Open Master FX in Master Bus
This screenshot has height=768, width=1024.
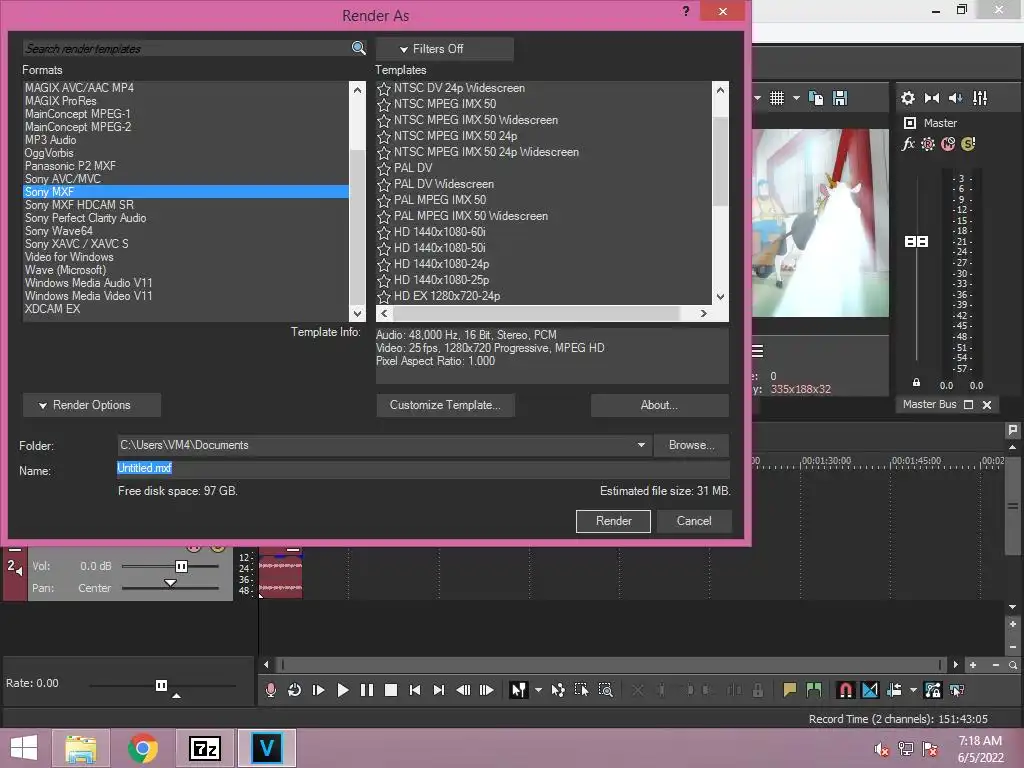pos(908,144)
